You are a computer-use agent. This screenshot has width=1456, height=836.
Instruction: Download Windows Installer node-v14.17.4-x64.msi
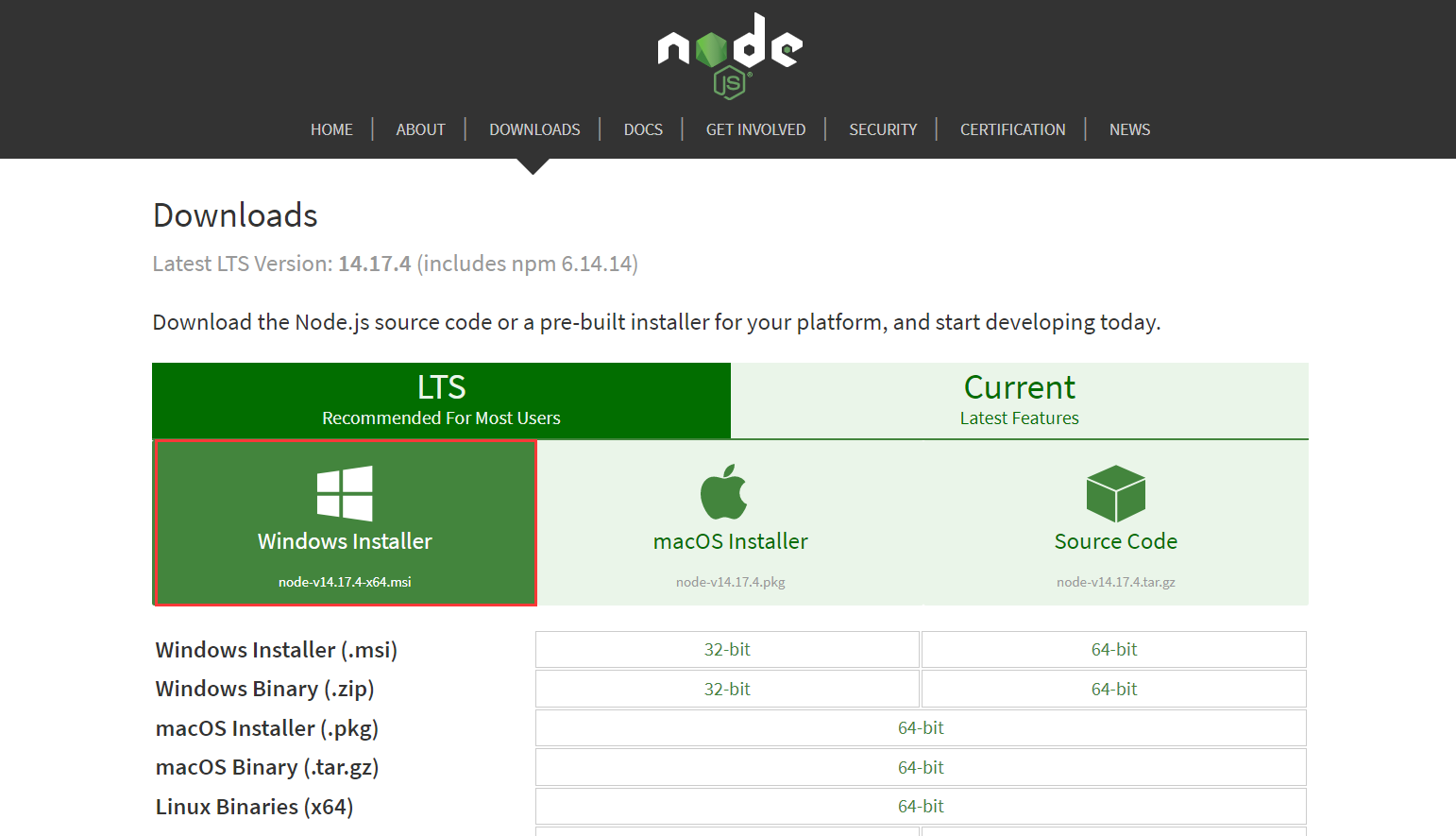point(345,522)
